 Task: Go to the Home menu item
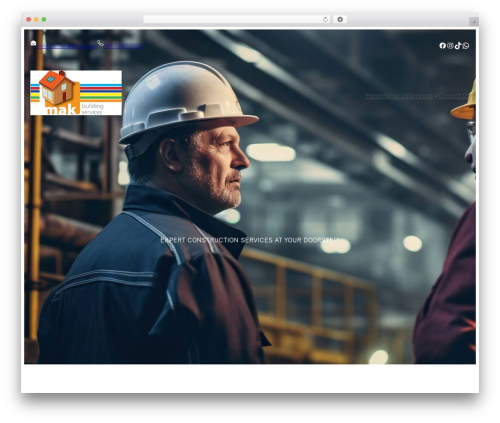pos(374,96)
